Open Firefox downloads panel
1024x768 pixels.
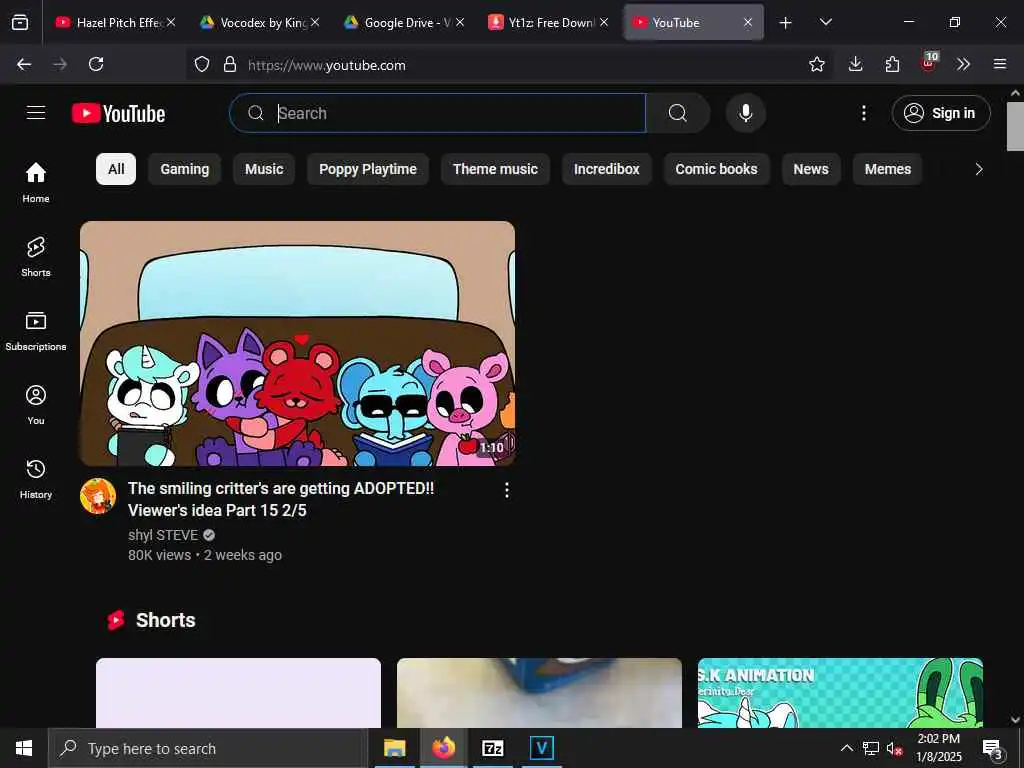pyautogui.click(x=856, y=64)
